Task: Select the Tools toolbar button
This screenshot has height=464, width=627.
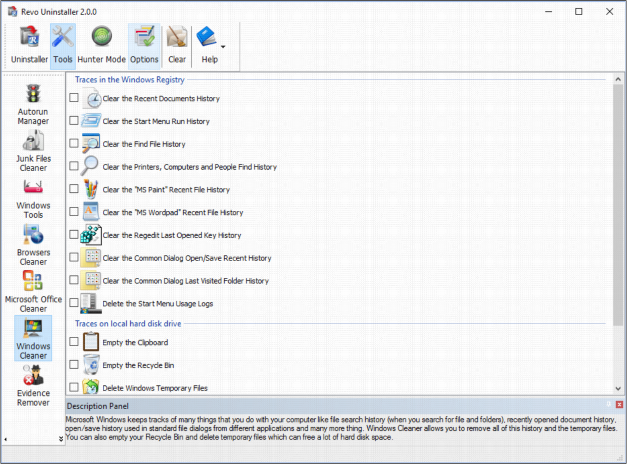Action: click(63, 46)
